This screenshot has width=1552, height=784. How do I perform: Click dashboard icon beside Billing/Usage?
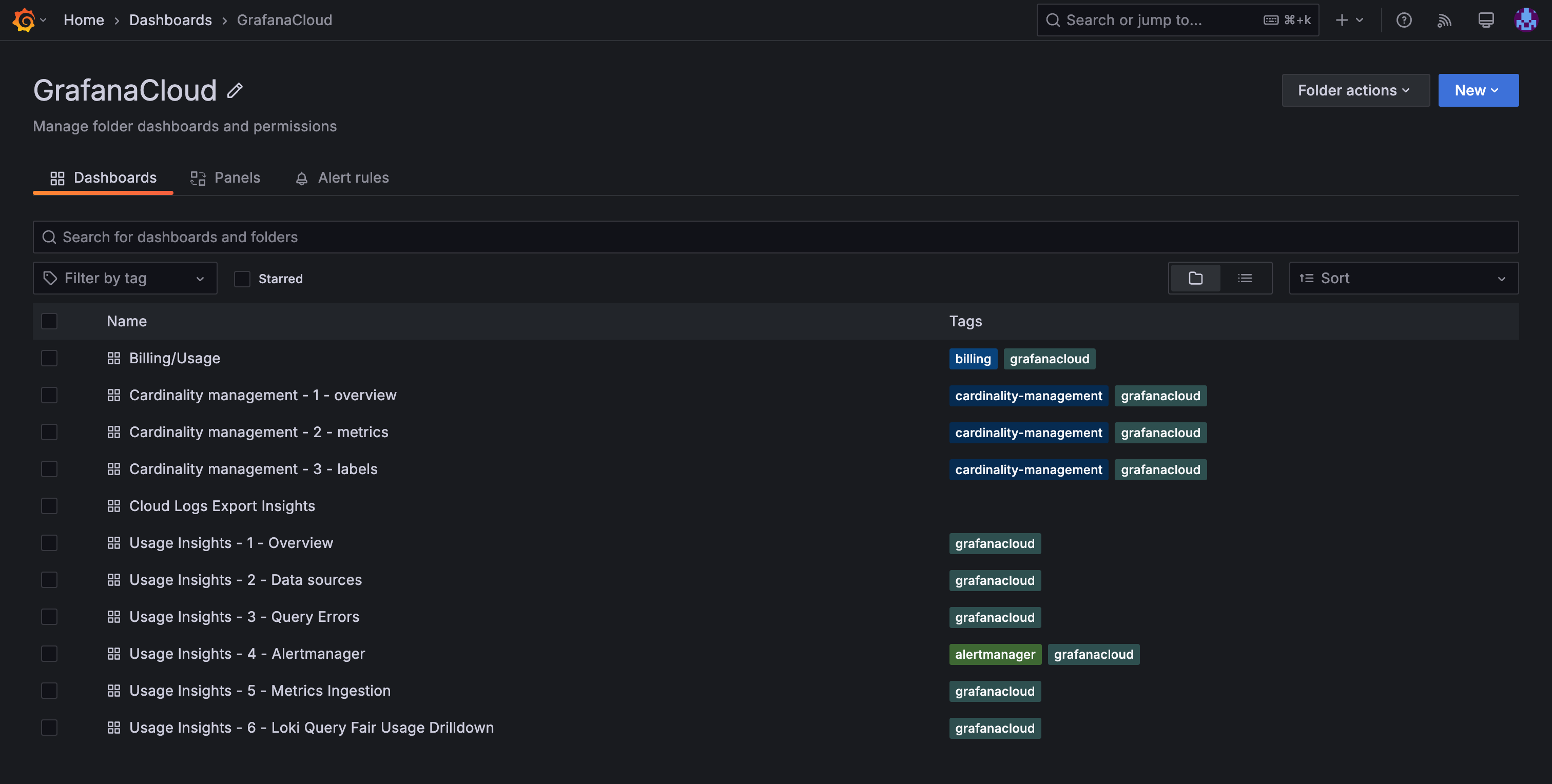(113, 358)
